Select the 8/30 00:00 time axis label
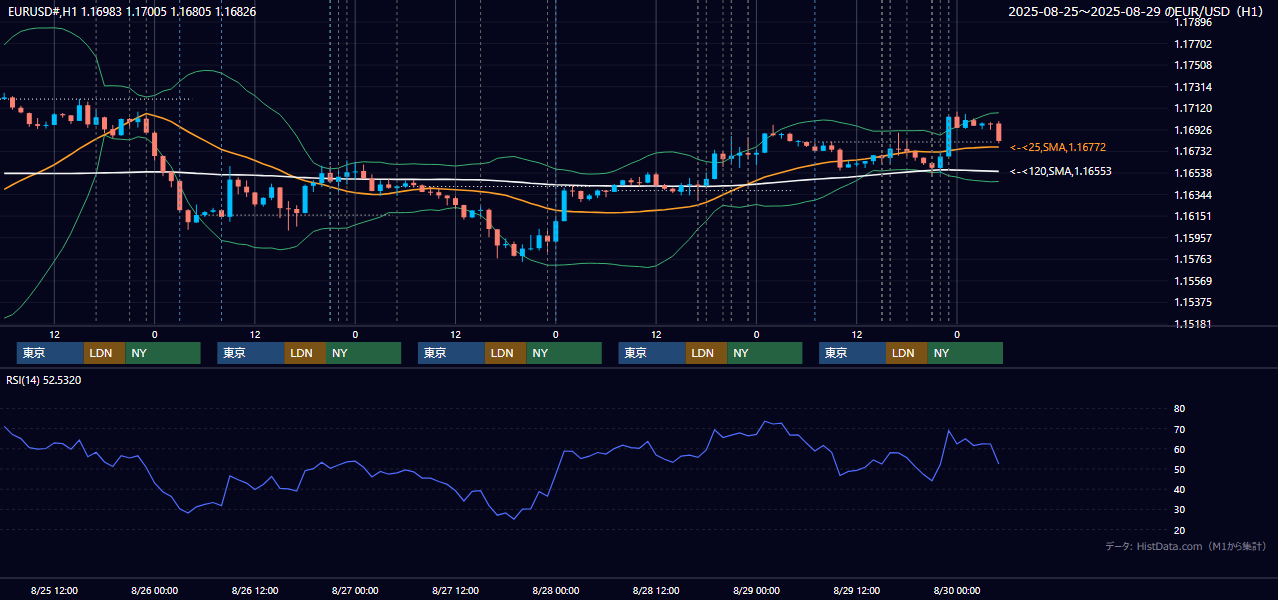 coord(957,590)
